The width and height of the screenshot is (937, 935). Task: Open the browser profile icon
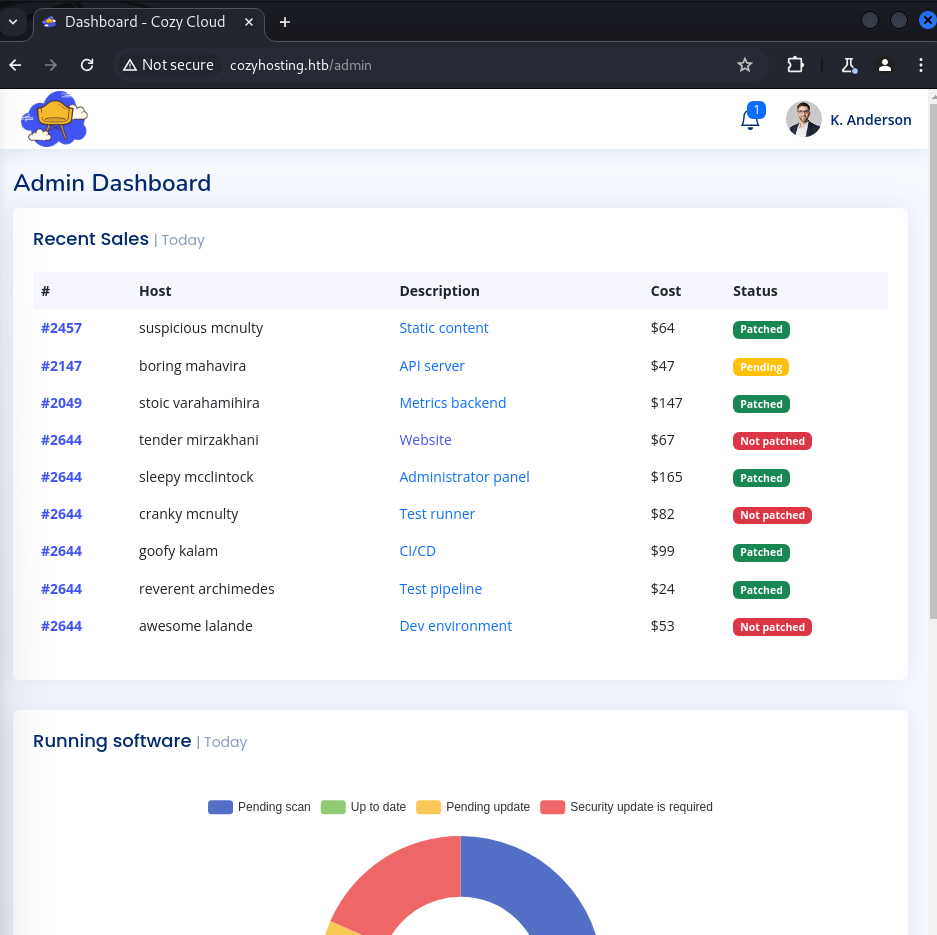pos(885,65)
